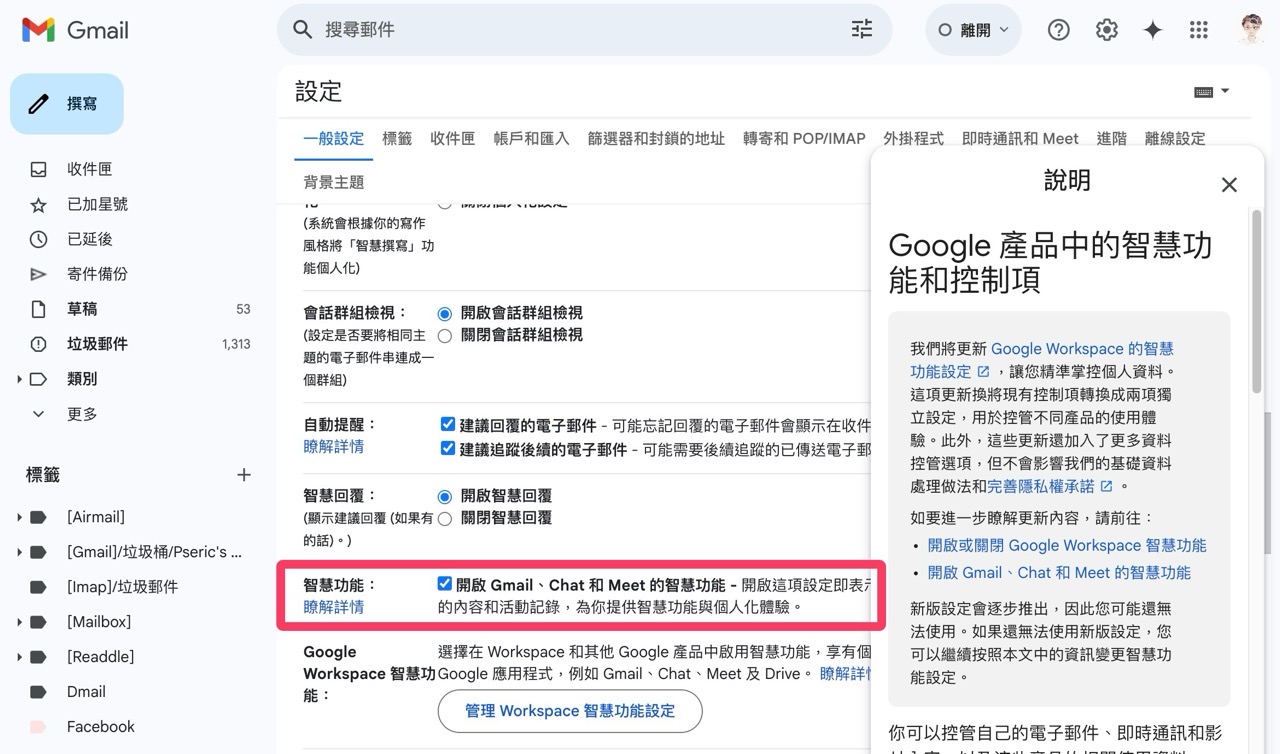Click the help panel scrollbar

click(x=1256, y=300)
